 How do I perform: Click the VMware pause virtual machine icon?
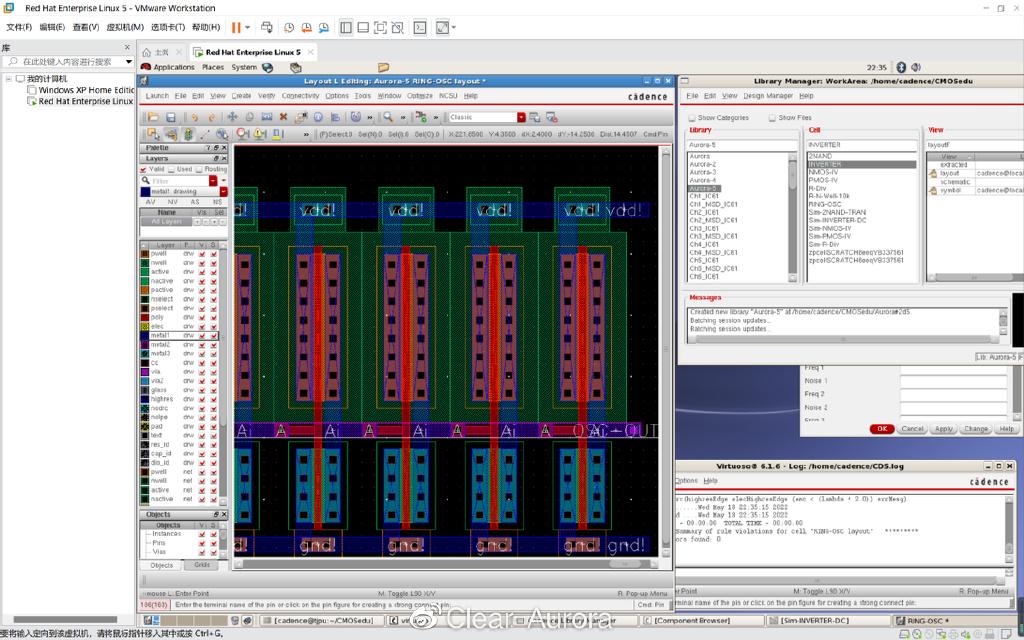pyautogui.click(x=236, y=27)
